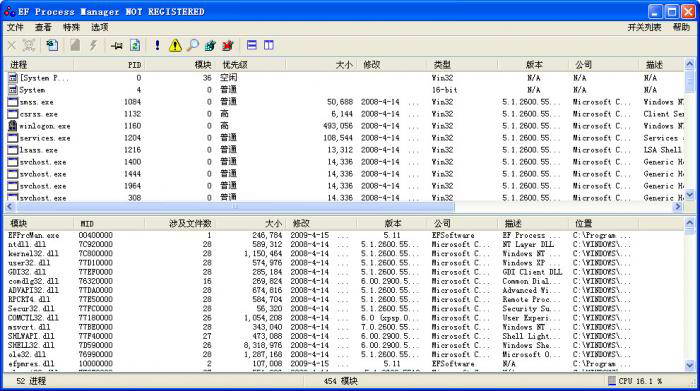Select the ntdll.dll module row
The height and width of the screenshot is (391, 700).
(344, 244)
